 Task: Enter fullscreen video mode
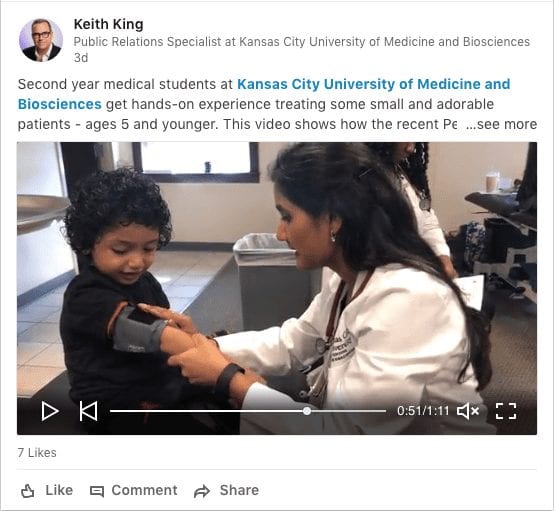[506, 411]
